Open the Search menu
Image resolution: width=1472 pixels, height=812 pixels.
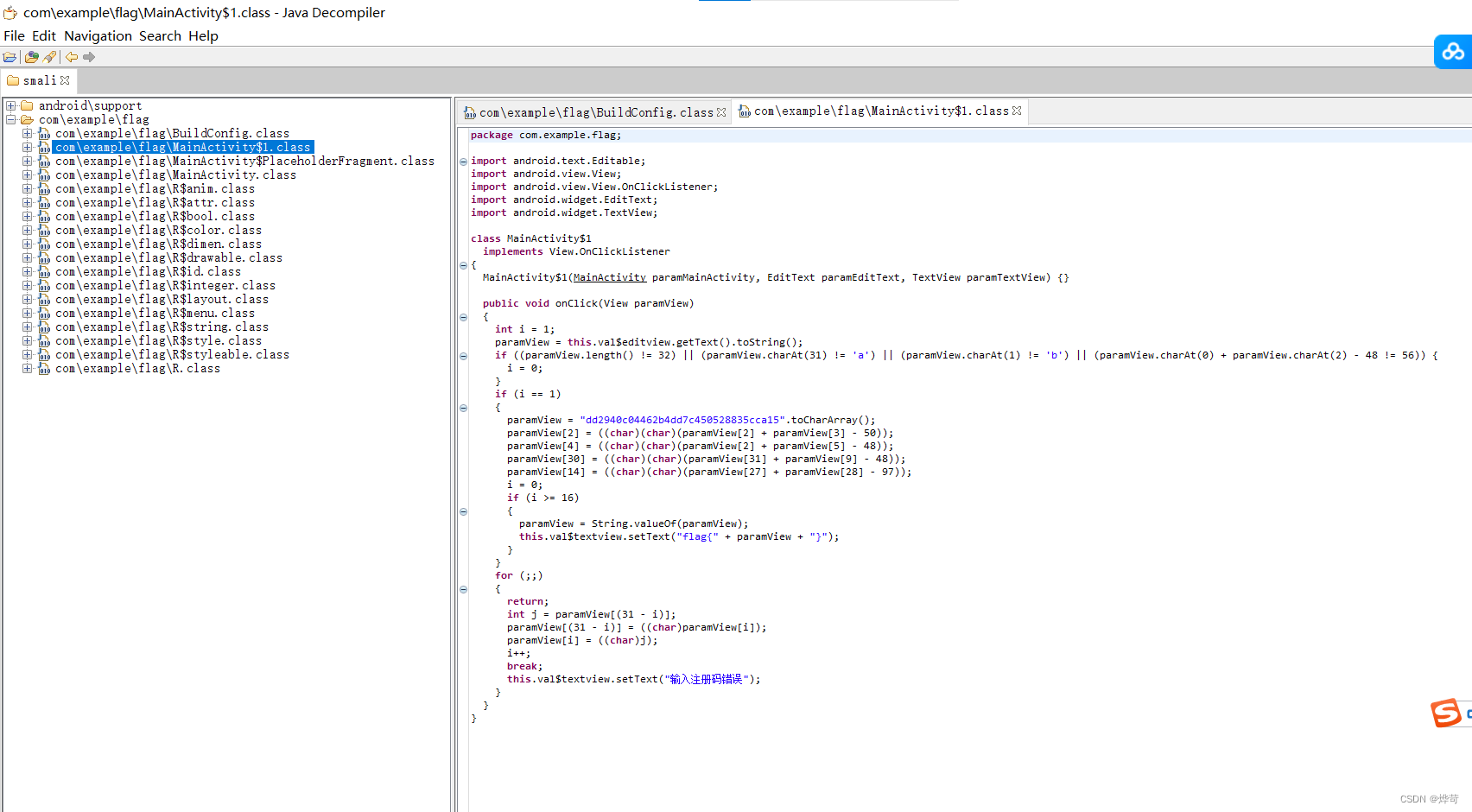[x=160, y=35]
